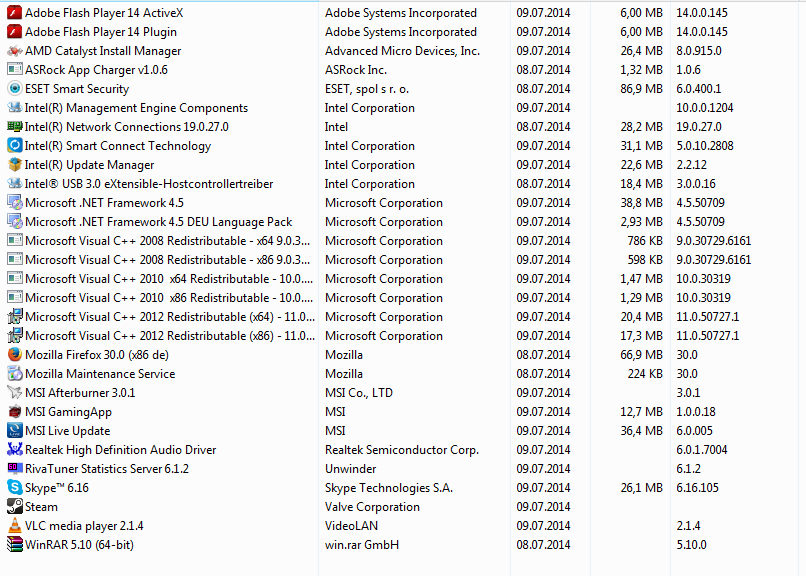Click the Intel USB 3.0 Hostcontrollertreiber icon

[x=14, y=184]
